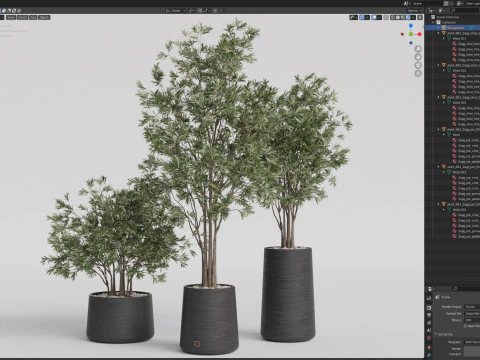Open the Object properties tab orange square
The image size is (480, 360).
coord(429,347)
